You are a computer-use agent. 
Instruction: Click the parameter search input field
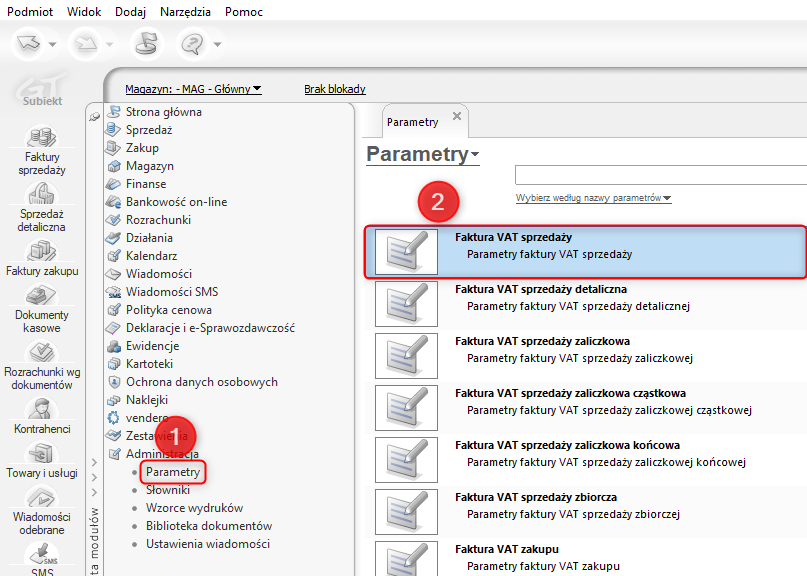(661, 175)
